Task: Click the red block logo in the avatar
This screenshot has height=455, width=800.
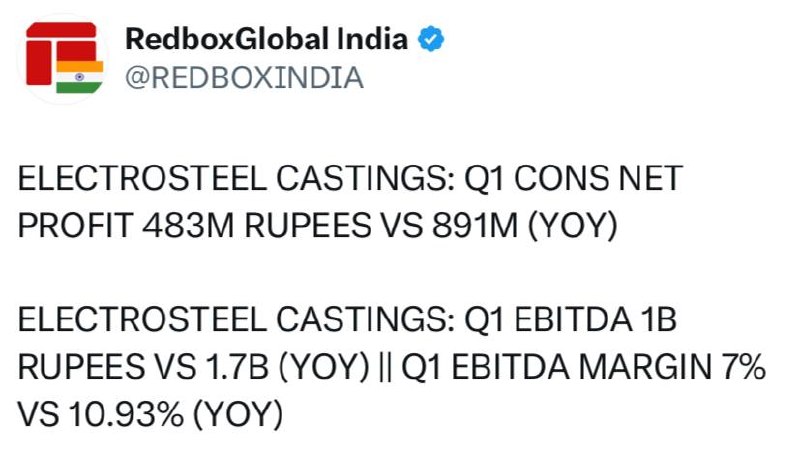Action: point(61,53)
